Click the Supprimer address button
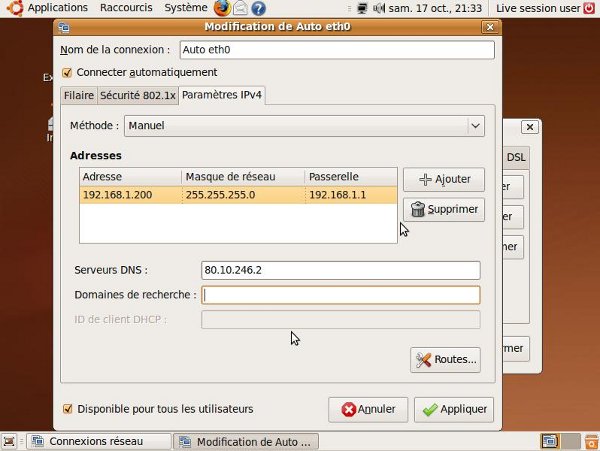The height and width of the screenshot is (451, 600). pos(443,210)
